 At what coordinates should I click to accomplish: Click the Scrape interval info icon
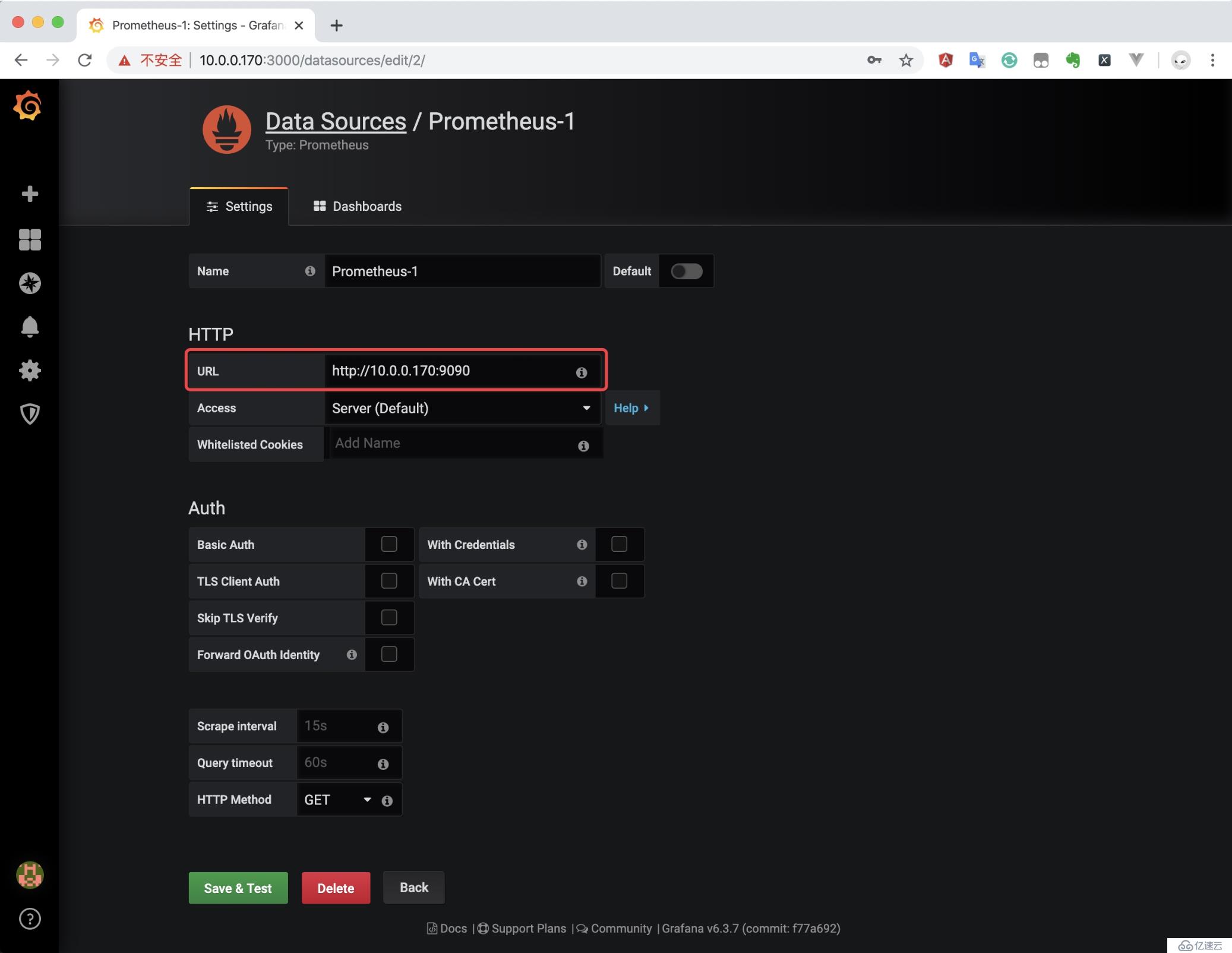383,727
